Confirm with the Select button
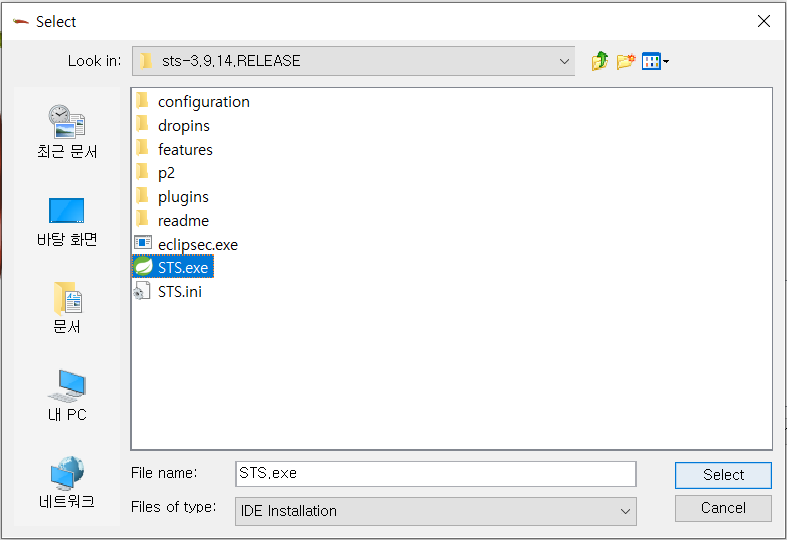The image size is (787, 540). tap(723, 475)
